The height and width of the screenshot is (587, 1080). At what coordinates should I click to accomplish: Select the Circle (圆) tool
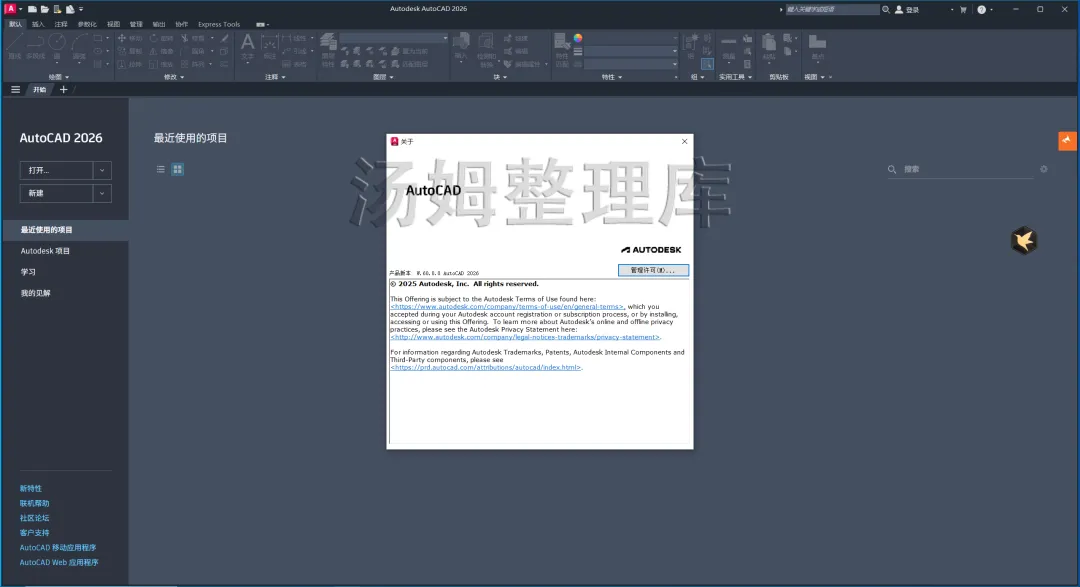tap(57, 47)
